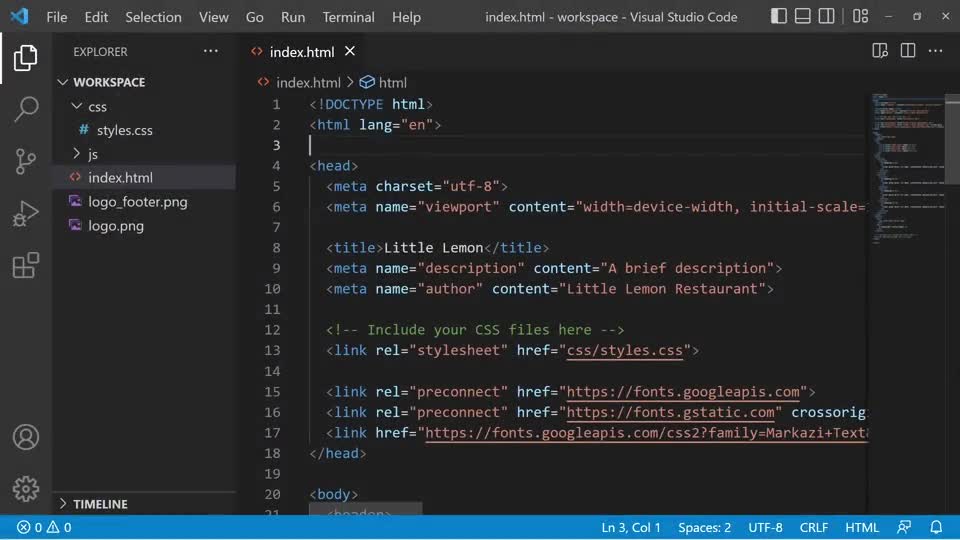This screenshot has height=540, width=960.
Task: Toggle the bottom panel layout button
Action: tap(802, 17)
